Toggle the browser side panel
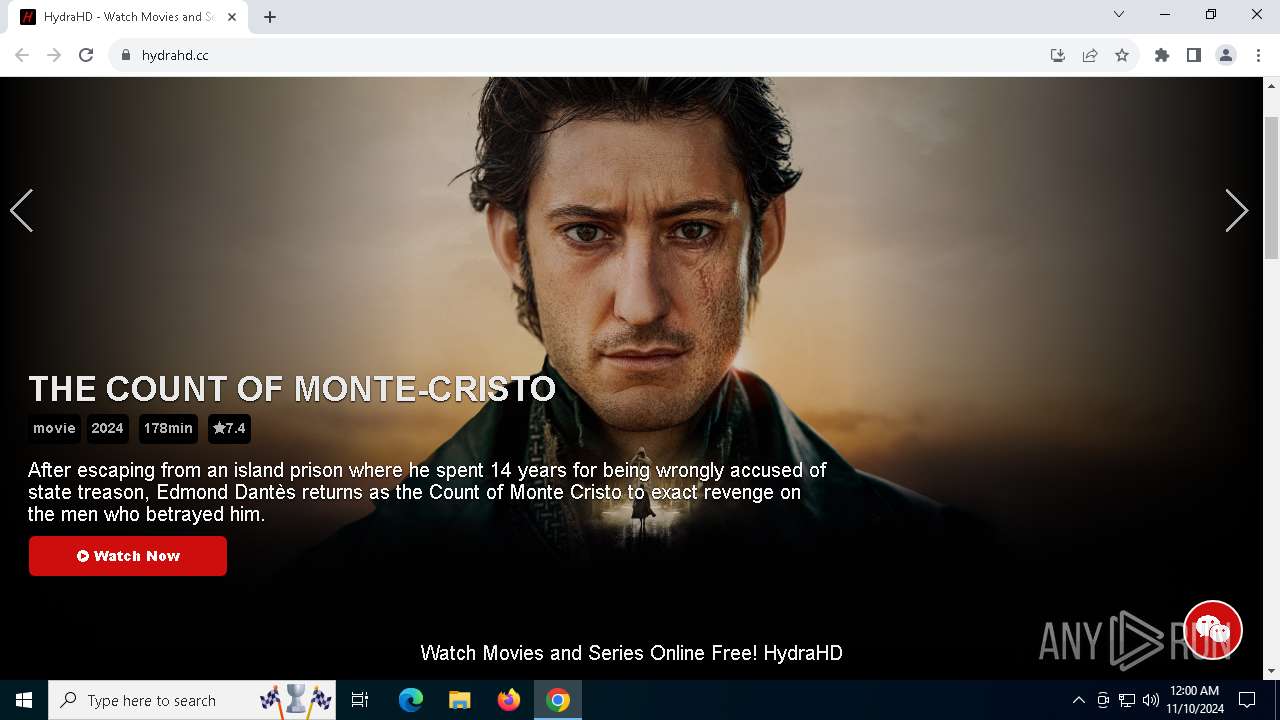 (x=1194, y=55)
